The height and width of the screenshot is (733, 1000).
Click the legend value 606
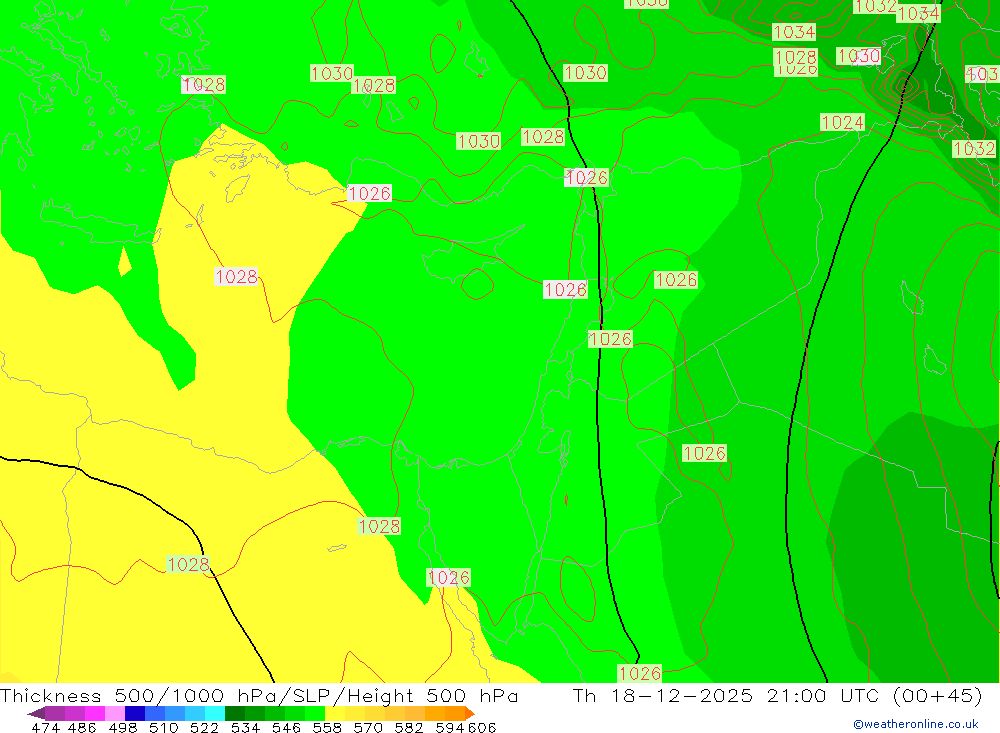click(481, 727)
